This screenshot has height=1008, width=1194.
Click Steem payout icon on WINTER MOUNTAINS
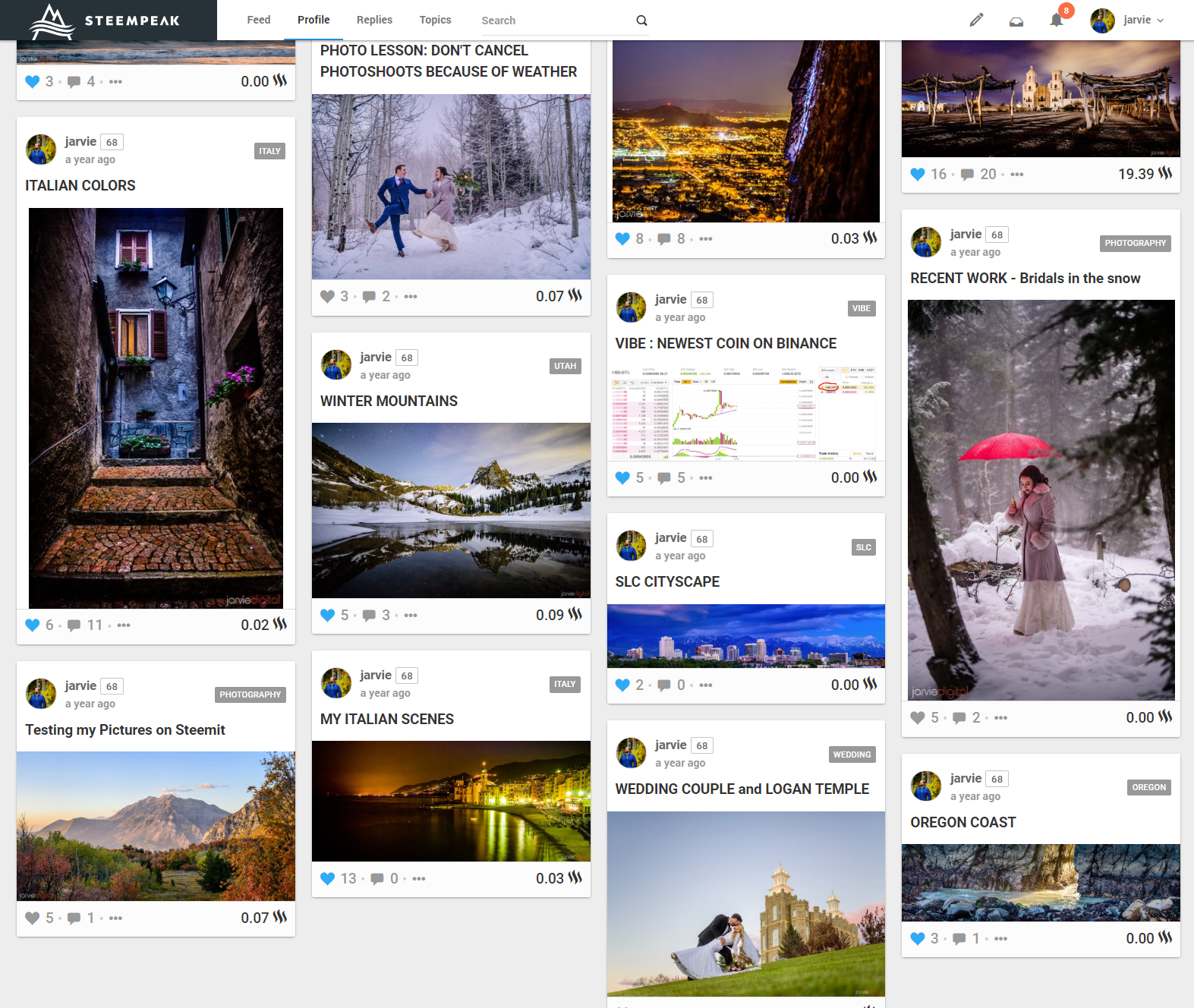coord(575,614)
